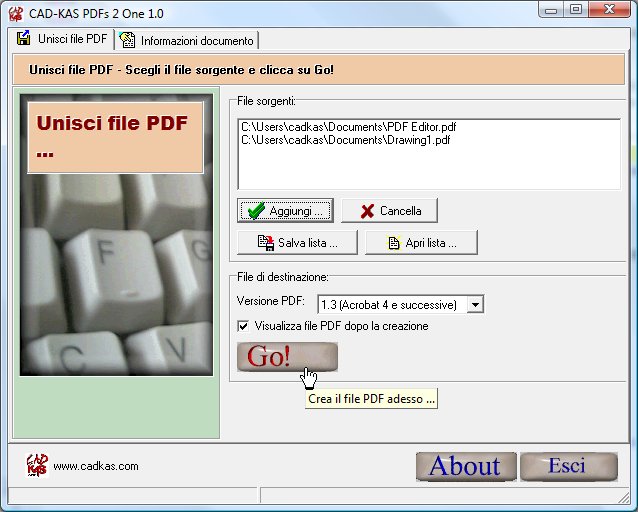638x512 pixels.
Task: Click the red X Cancella icon
Action: 367,211
